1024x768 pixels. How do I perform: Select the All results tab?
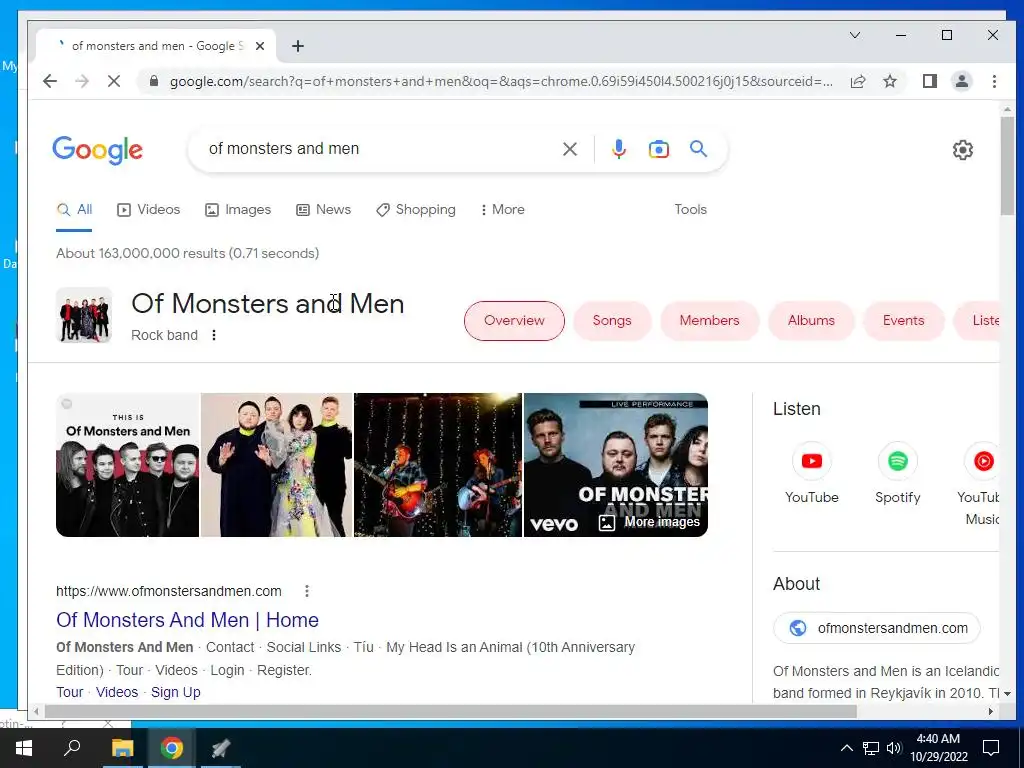tap(74, 210)
